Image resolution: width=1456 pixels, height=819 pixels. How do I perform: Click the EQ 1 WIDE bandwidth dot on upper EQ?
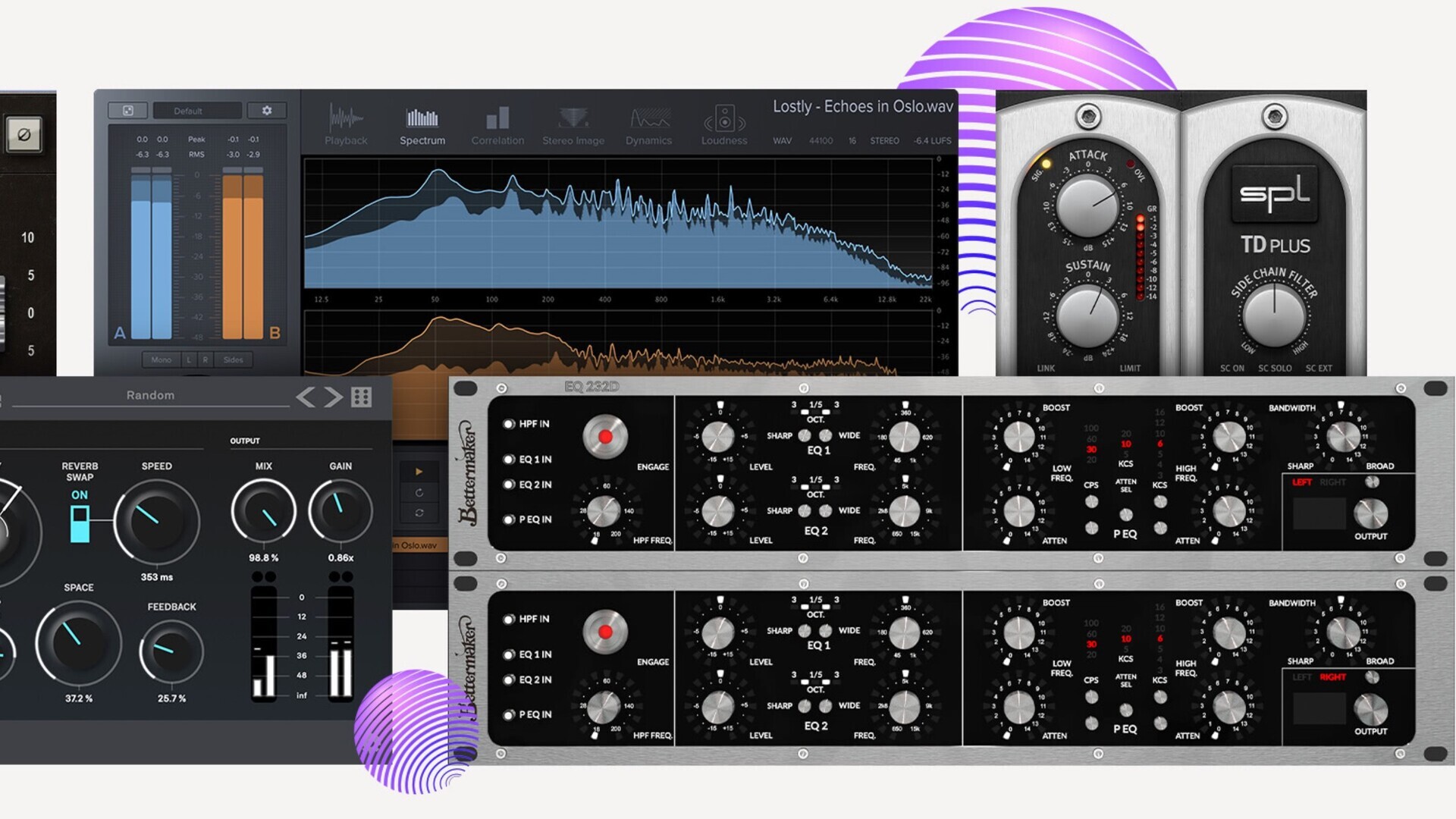click(x=825, y=435)
